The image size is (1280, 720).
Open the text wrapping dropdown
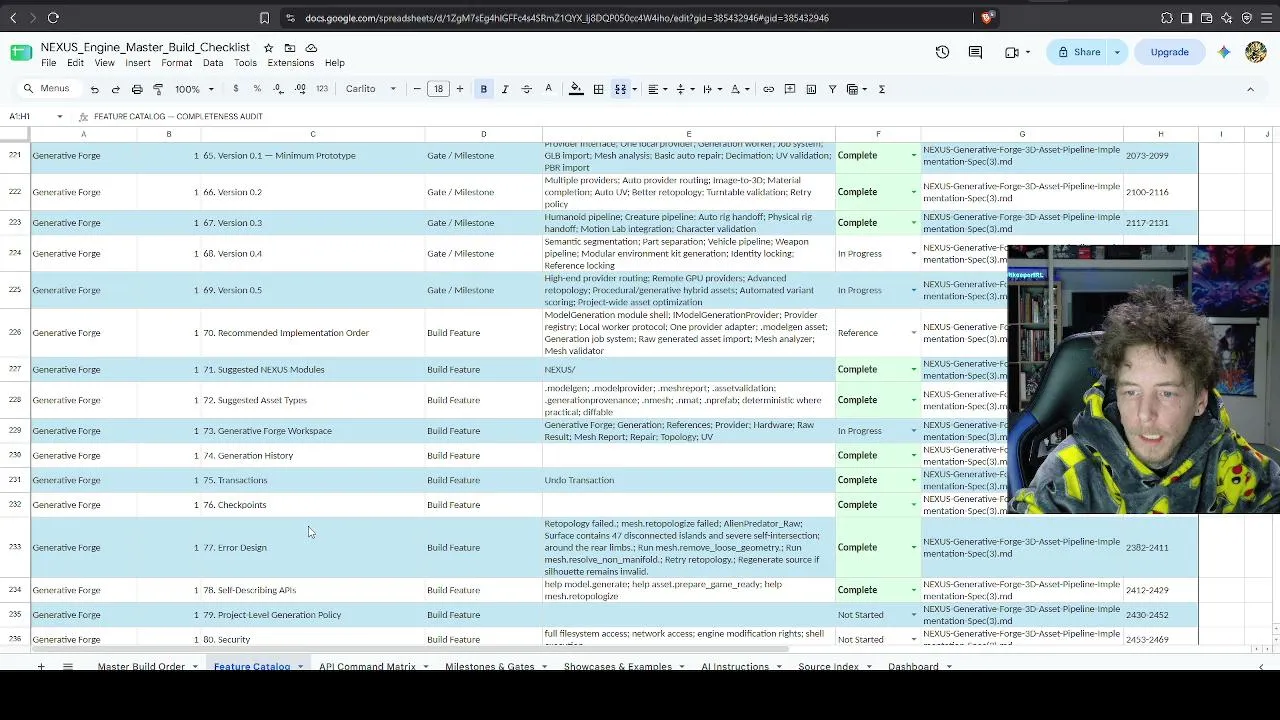pyautogui.click(x=710, y=89)
